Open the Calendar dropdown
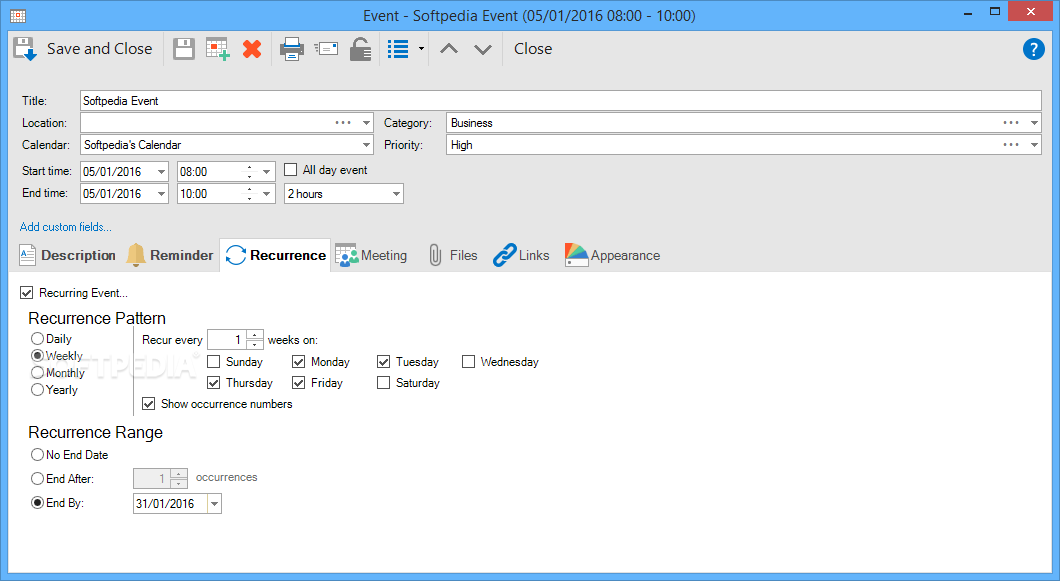This screenshot has width=1060, height=581. 366,145
